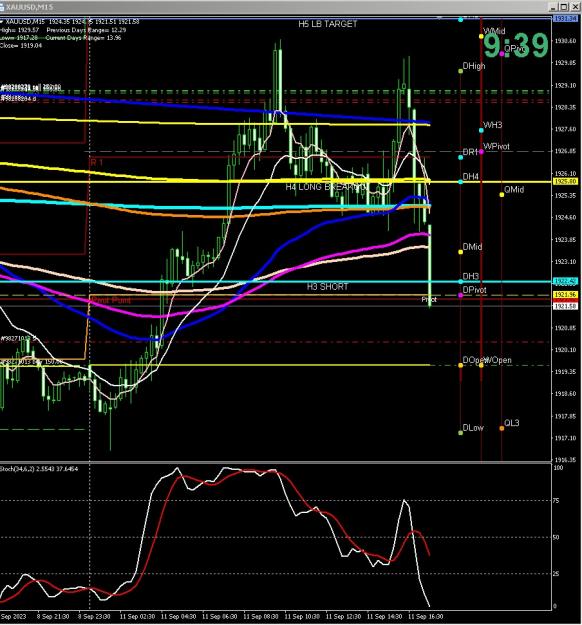This screenshot has width=582, height=625.
Task: Select the red Pivot Point label
Action: (x=111, y=300)
